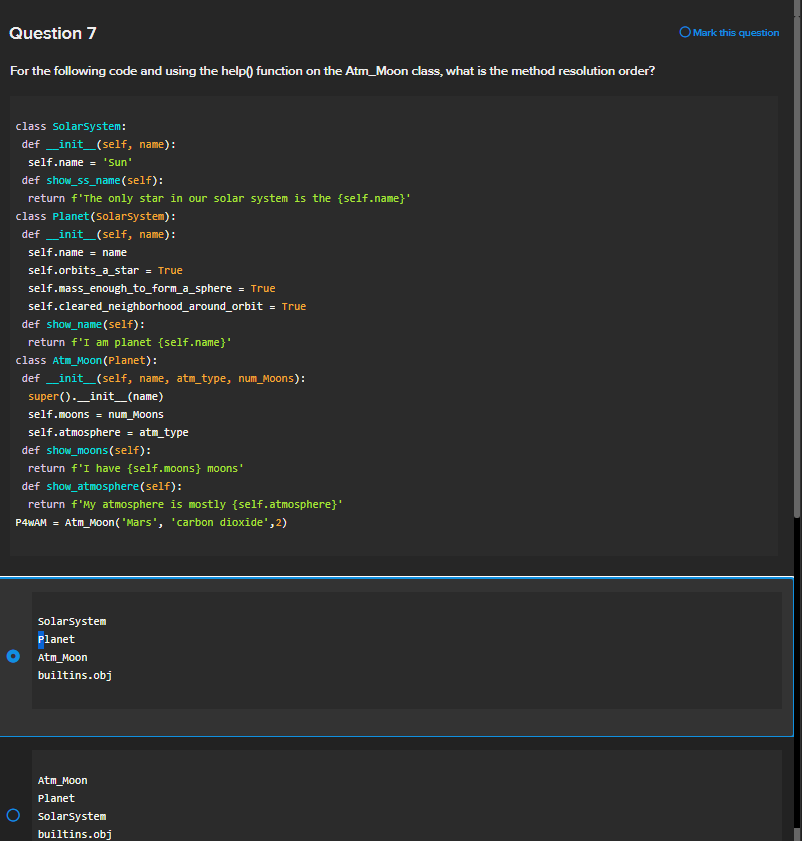Click the P4WAM assignment code line
802x841 pixels.
152,523
